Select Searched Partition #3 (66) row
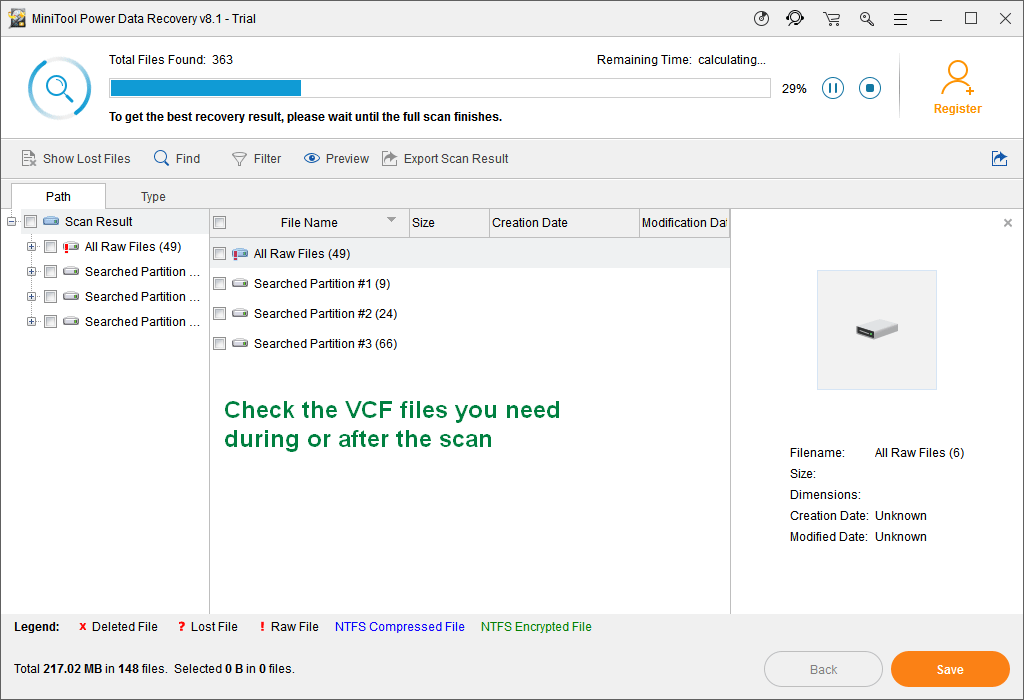This screenshot has width=1024, height=700. [470, 343]
